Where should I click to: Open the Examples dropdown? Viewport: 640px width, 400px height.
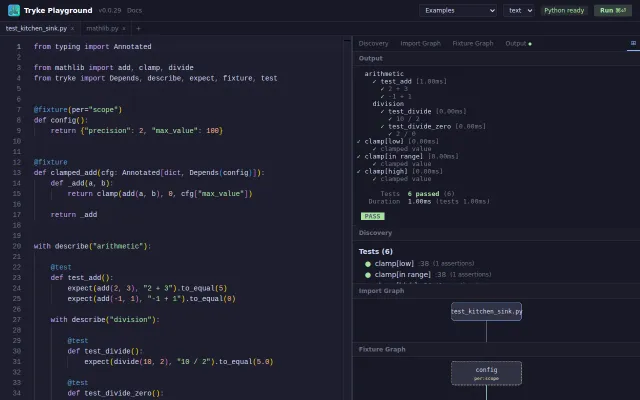pyautogui.click(x=458, y=11)
